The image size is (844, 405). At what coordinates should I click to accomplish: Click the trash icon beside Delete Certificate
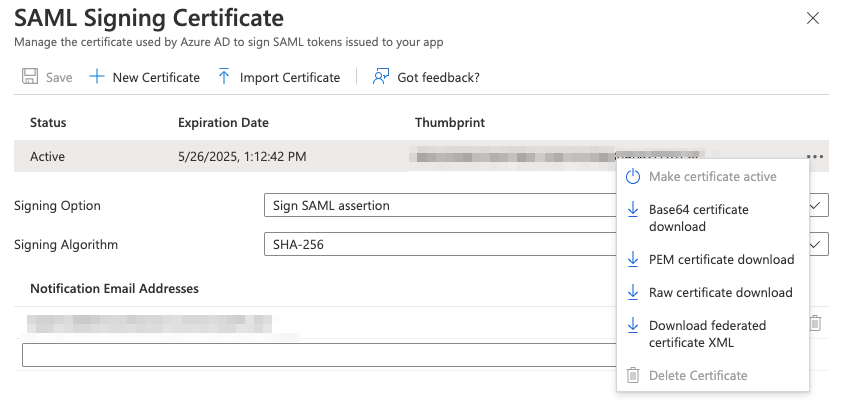(x=633, y=375)
